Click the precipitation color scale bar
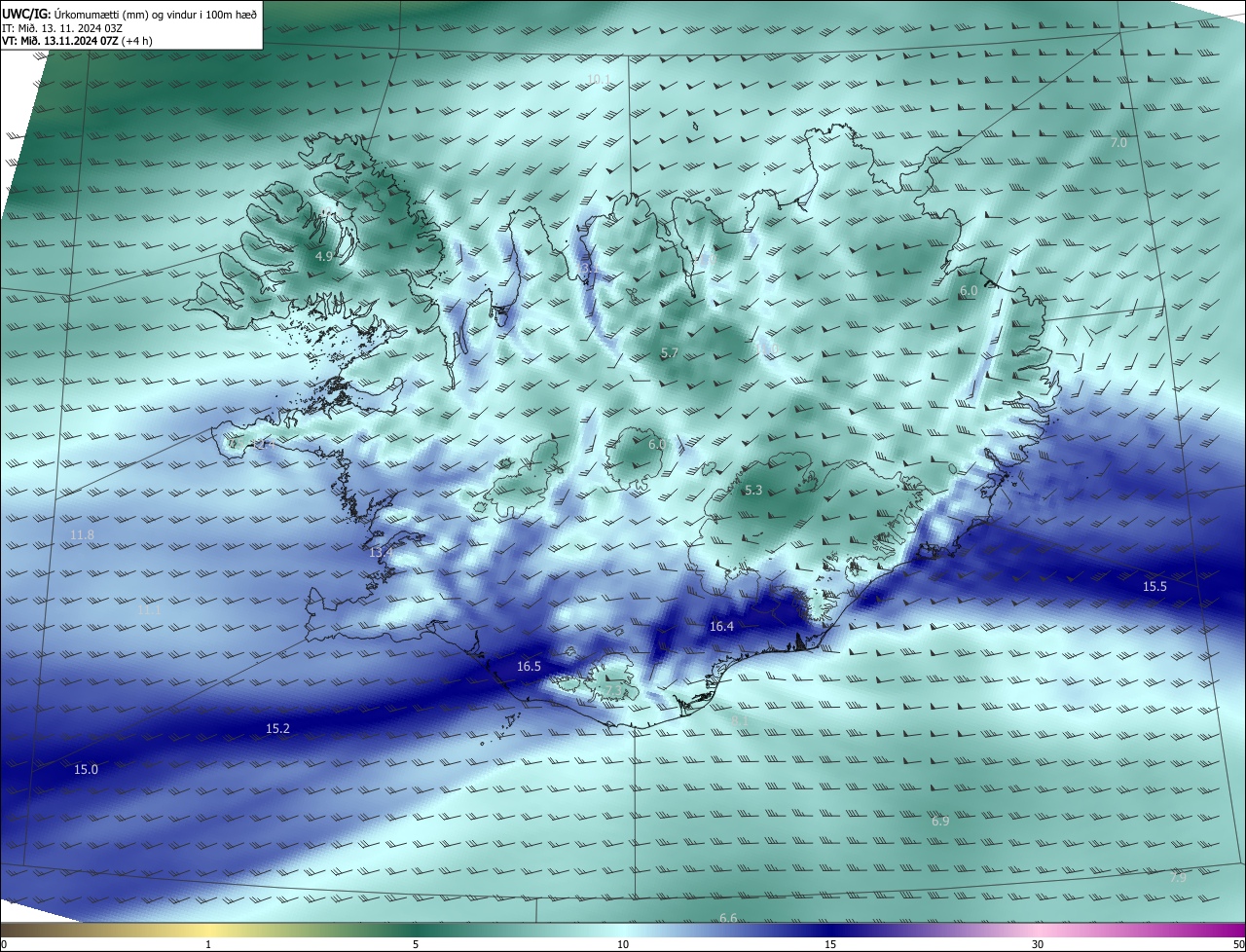 (x=623, y=931)
